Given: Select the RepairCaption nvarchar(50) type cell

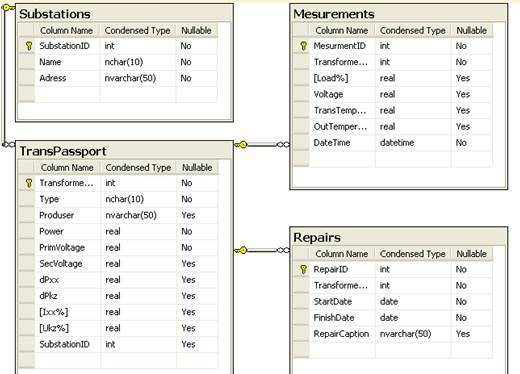Looking at the screenshot, I should tap(413, 334).
